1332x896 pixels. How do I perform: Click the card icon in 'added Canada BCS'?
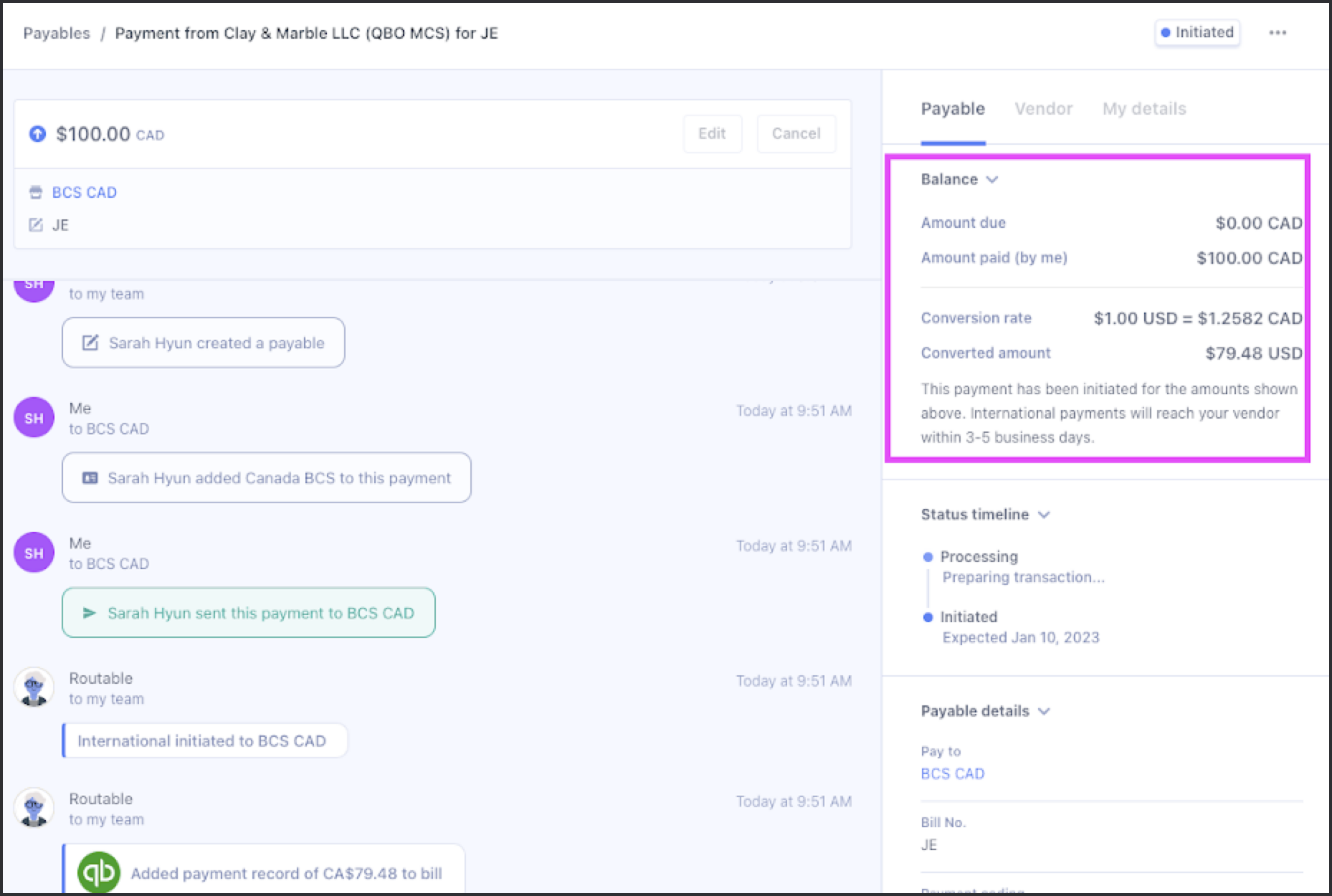tap(90, 478)
